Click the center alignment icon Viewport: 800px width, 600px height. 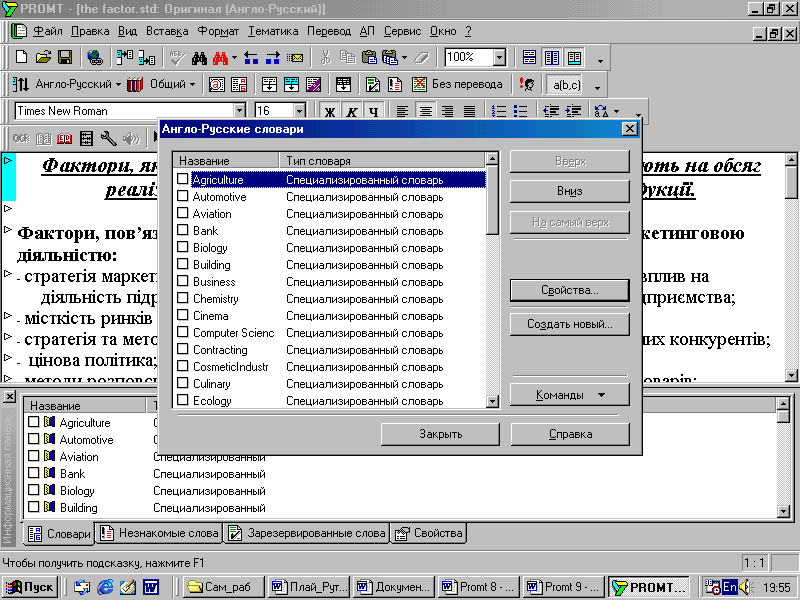[x=426, y=111]
